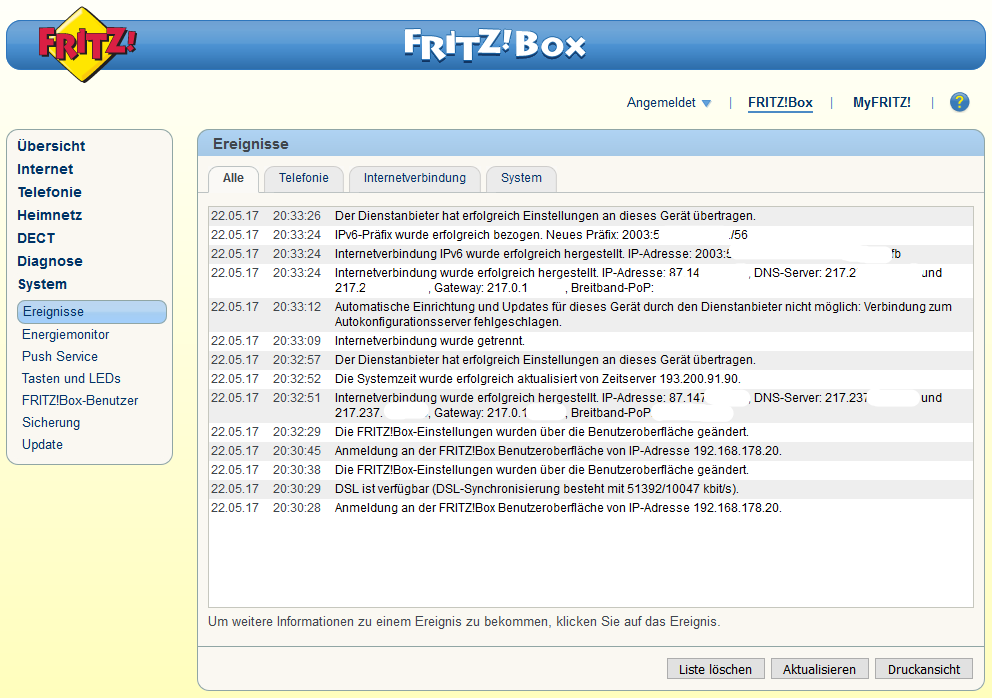The height and width of the screenshot is (698, 992).
Task: Open Internet in the sidebar
Action: pos(45,169)
